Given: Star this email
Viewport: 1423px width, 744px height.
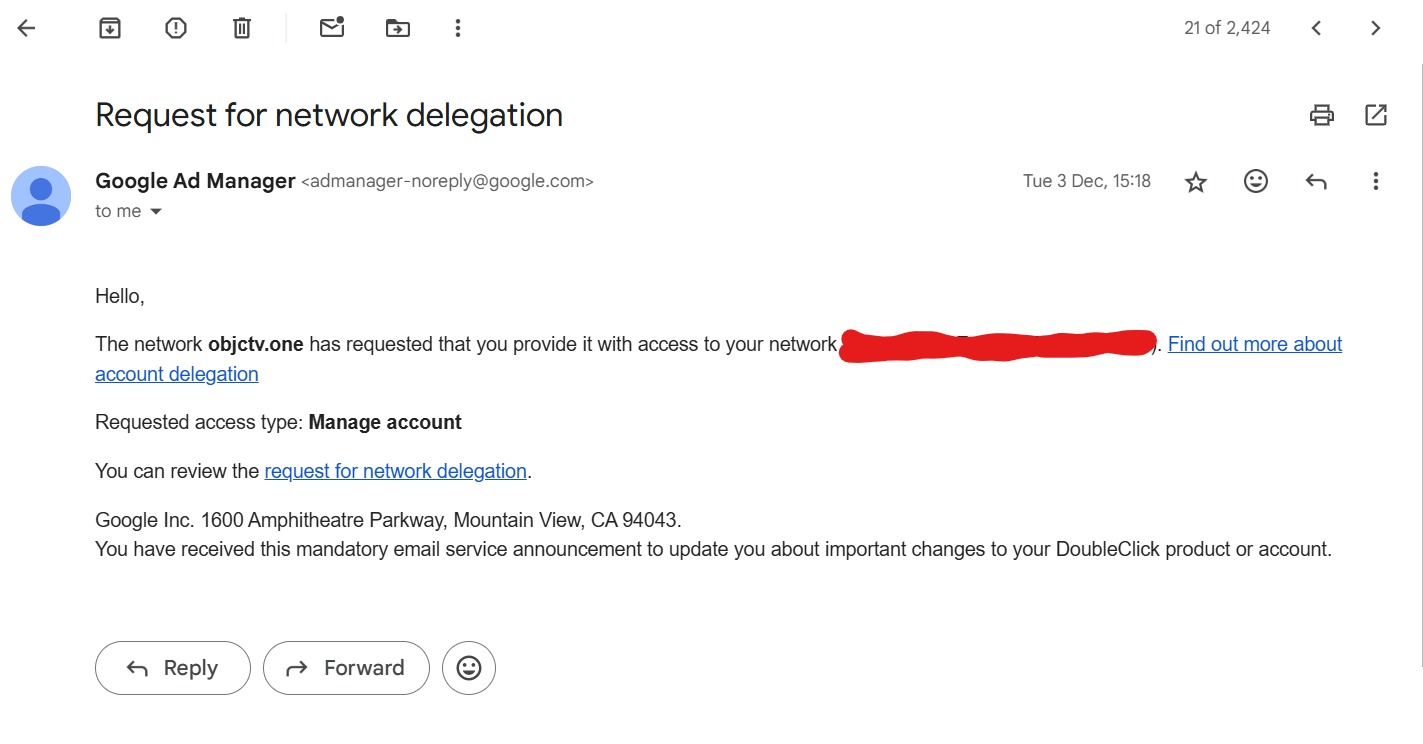Looking at the screenshot, I should tap(1195, 181).
